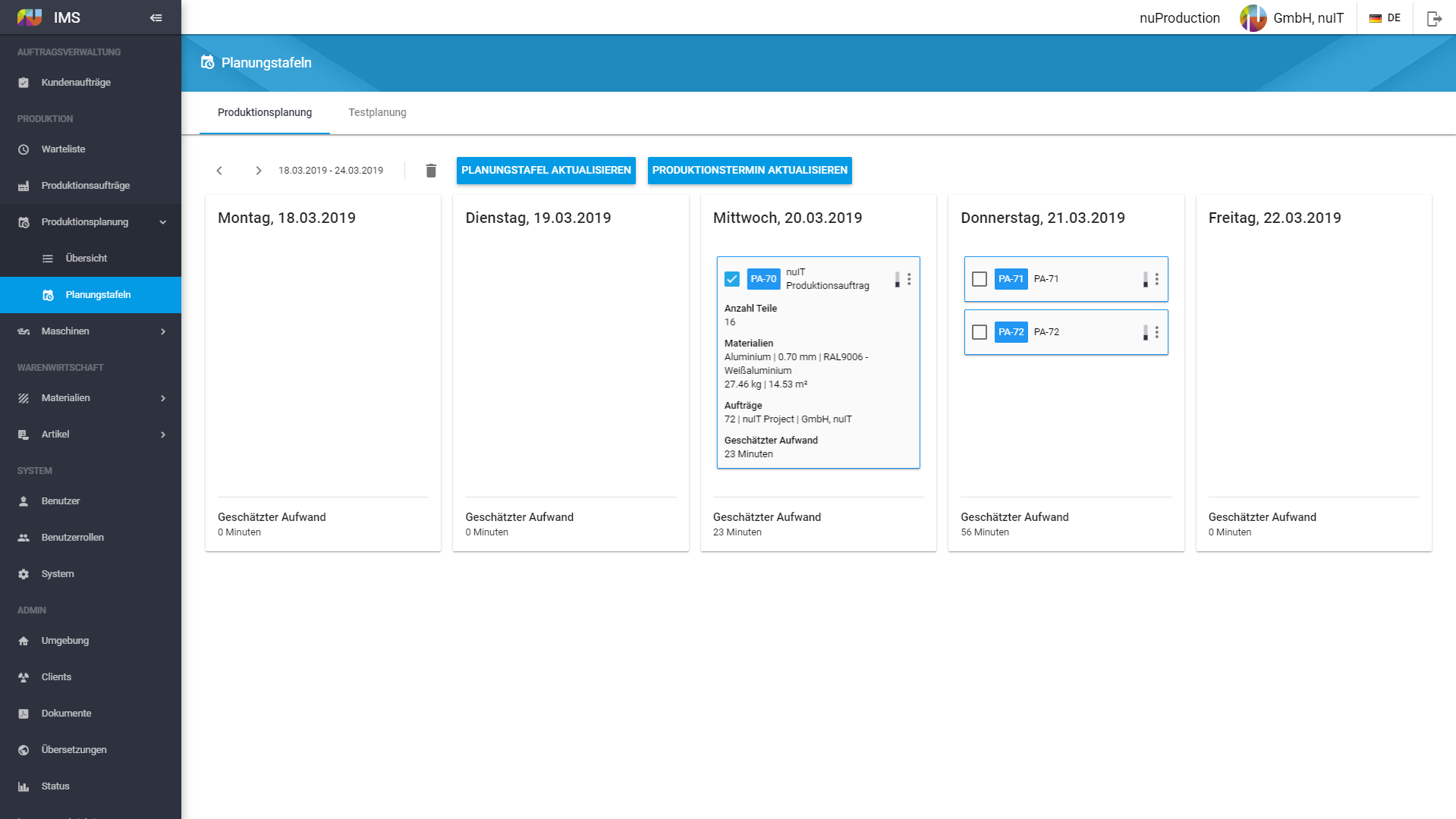Click the date range 18.03.2019 - 24.03.2019
The image size is (1456, 819).
point(331,171)
